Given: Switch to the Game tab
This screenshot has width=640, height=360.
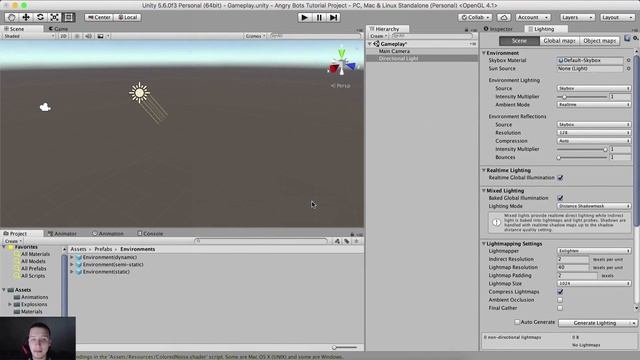Looking at the screenshot, I should [58, 29].
